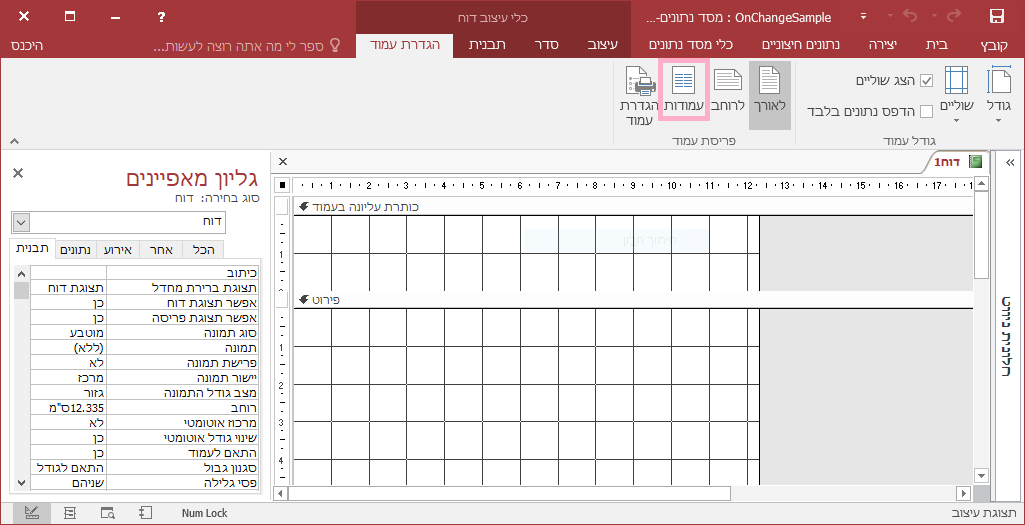
Task: Click the מצב גודל התמונה value גזור
Action: point(69,393)
